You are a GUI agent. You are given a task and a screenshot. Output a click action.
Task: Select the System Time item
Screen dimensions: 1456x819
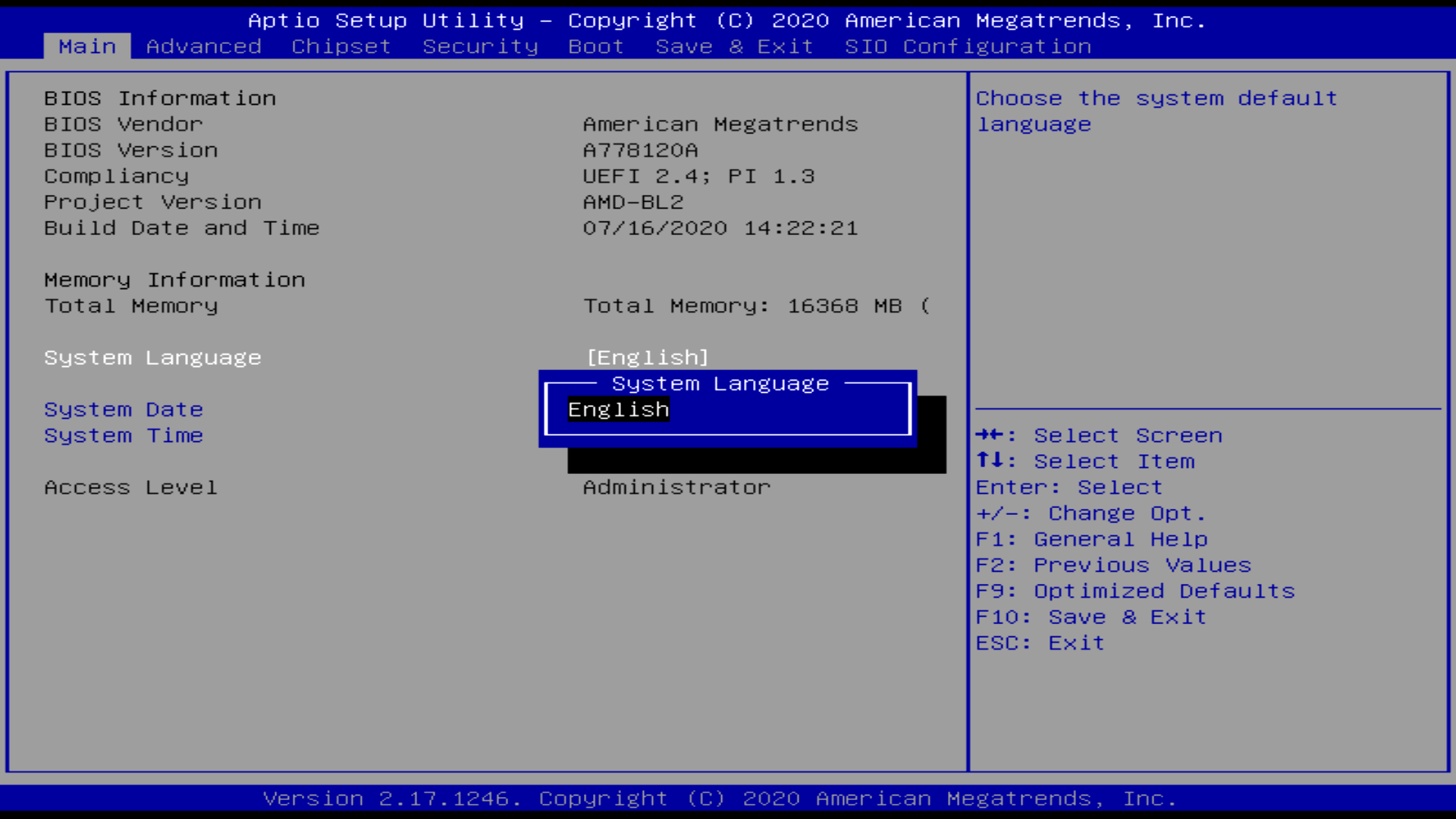point(124,435)
